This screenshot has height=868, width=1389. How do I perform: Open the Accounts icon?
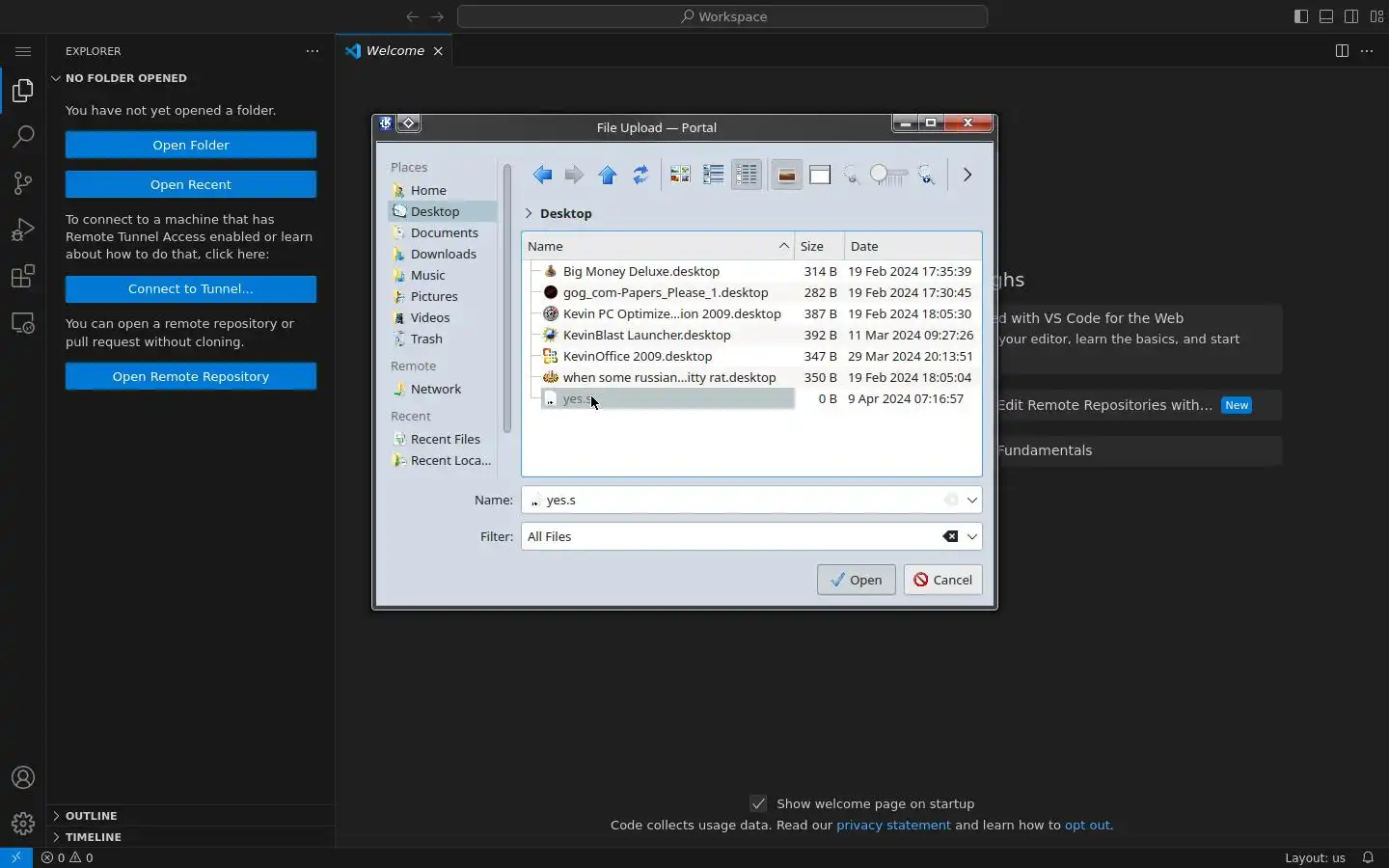[23, 777]
